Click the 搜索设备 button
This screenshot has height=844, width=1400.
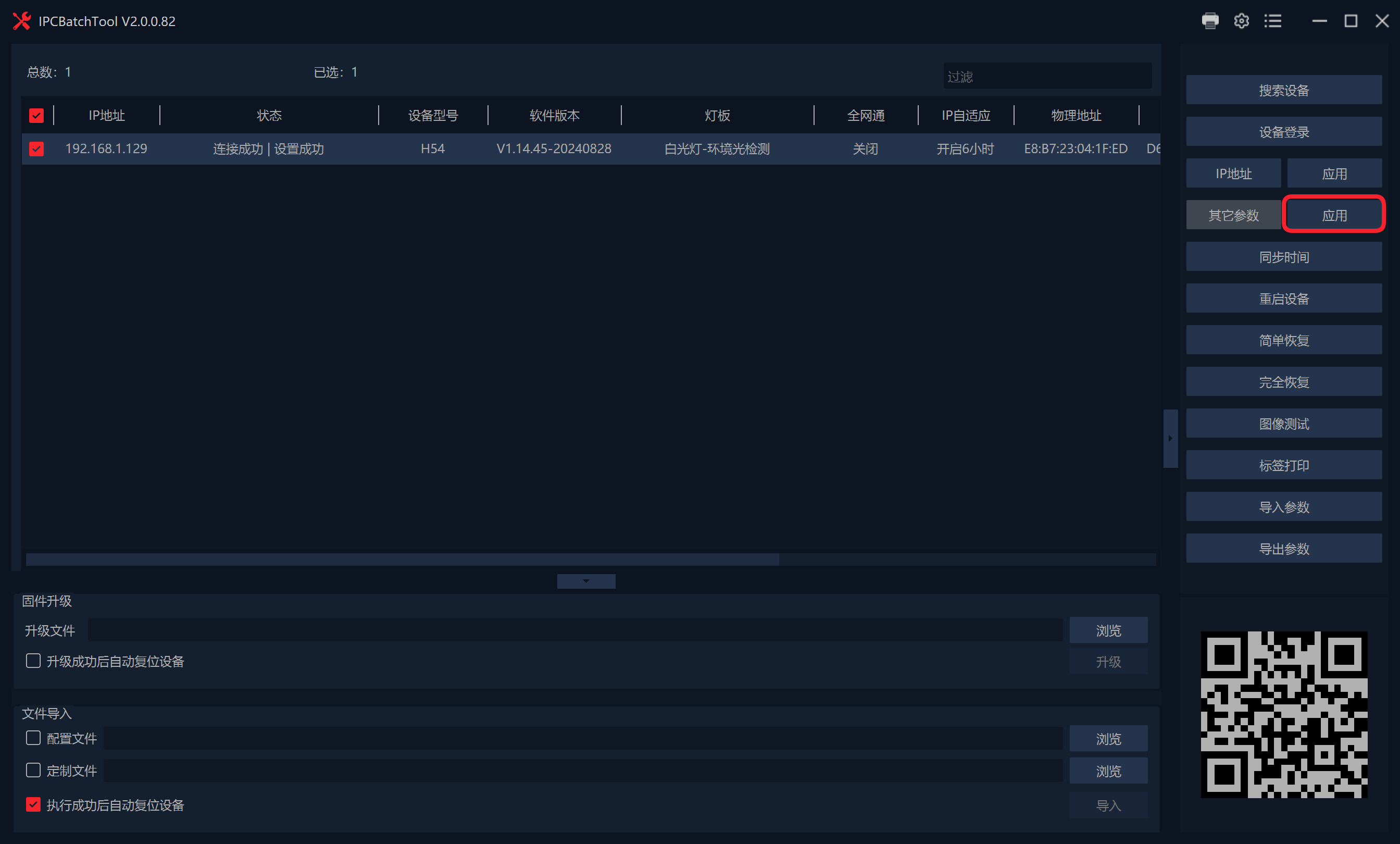(x=1283, y=90)
